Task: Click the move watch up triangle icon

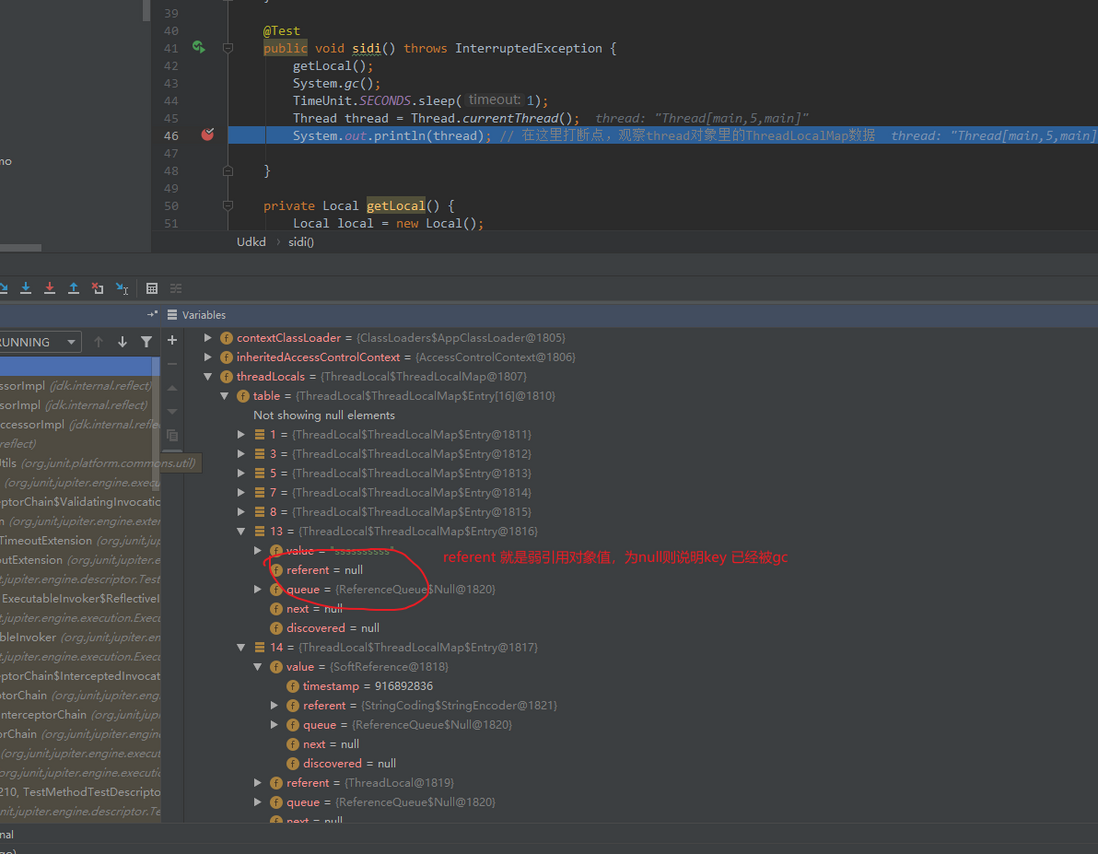Action: point(172,388)
